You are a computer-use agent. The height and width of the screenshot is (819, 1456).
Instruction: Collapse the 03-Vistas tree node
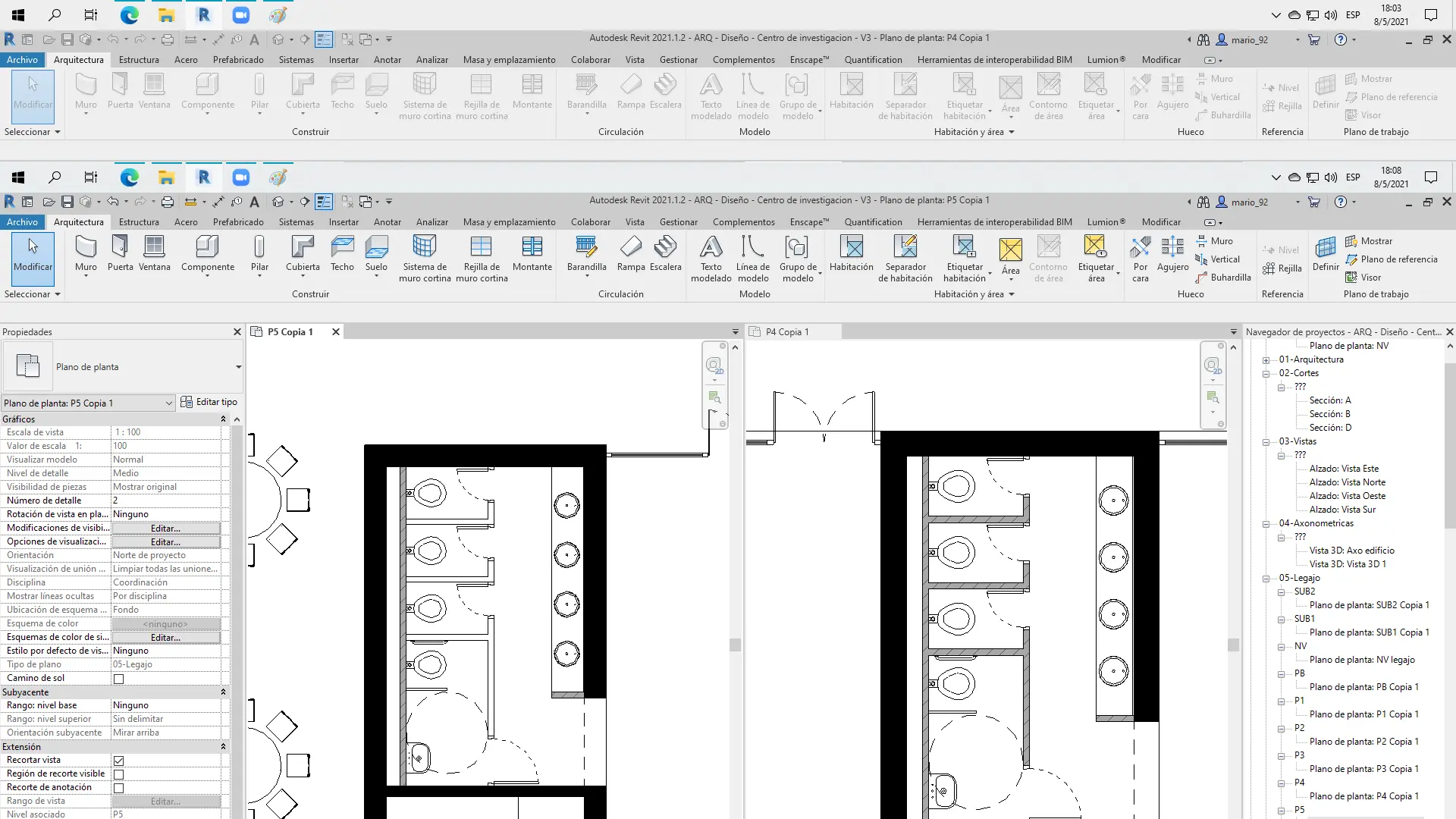tap(1266, 442)
